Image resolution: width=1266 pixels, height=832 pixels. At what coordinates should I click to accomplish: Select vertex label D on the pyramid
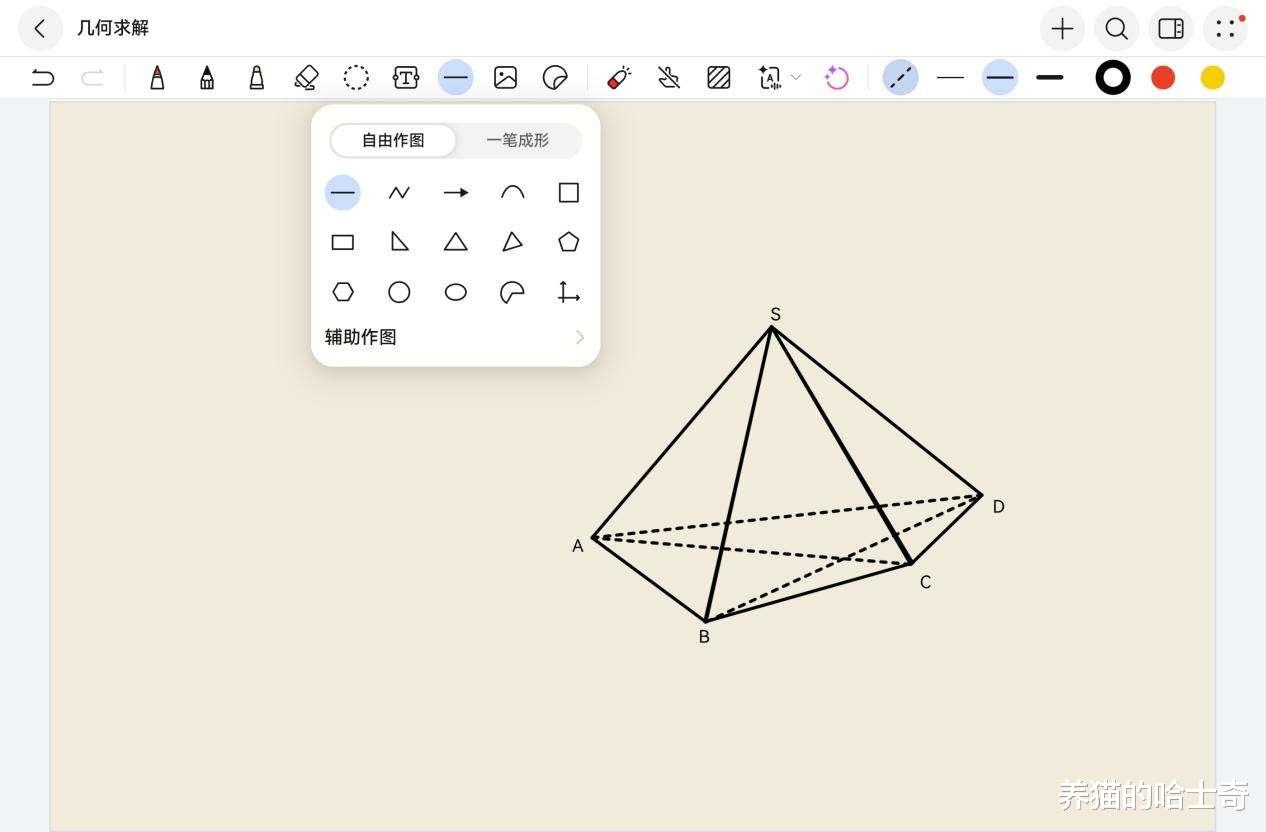[998, 507]
